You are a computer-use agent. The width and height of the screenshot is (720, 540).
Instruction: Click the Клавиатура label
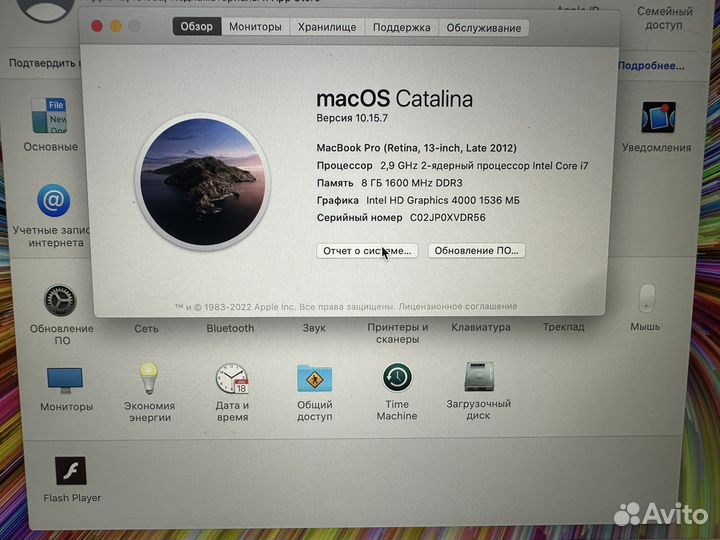click(x=481, y=327)
